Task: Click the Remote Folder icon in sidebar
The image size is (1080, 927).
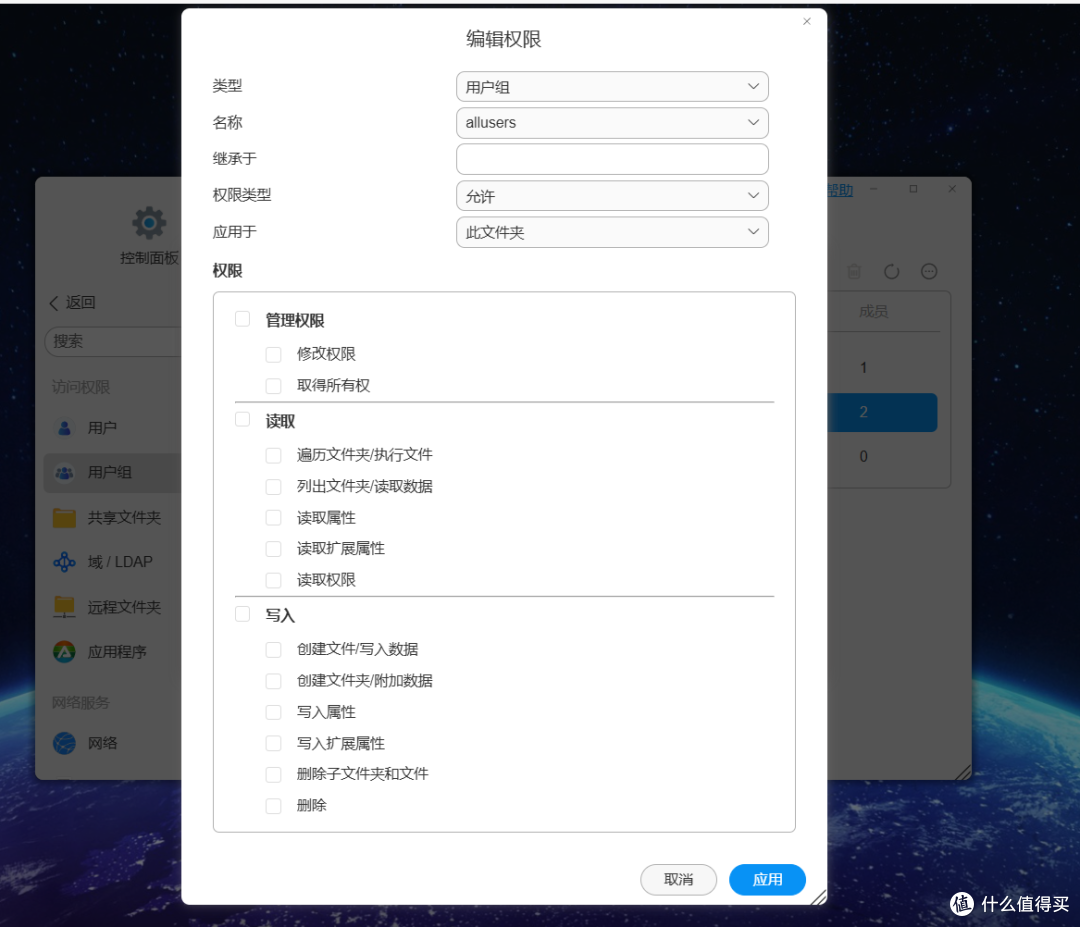Action: click(64, 607)
